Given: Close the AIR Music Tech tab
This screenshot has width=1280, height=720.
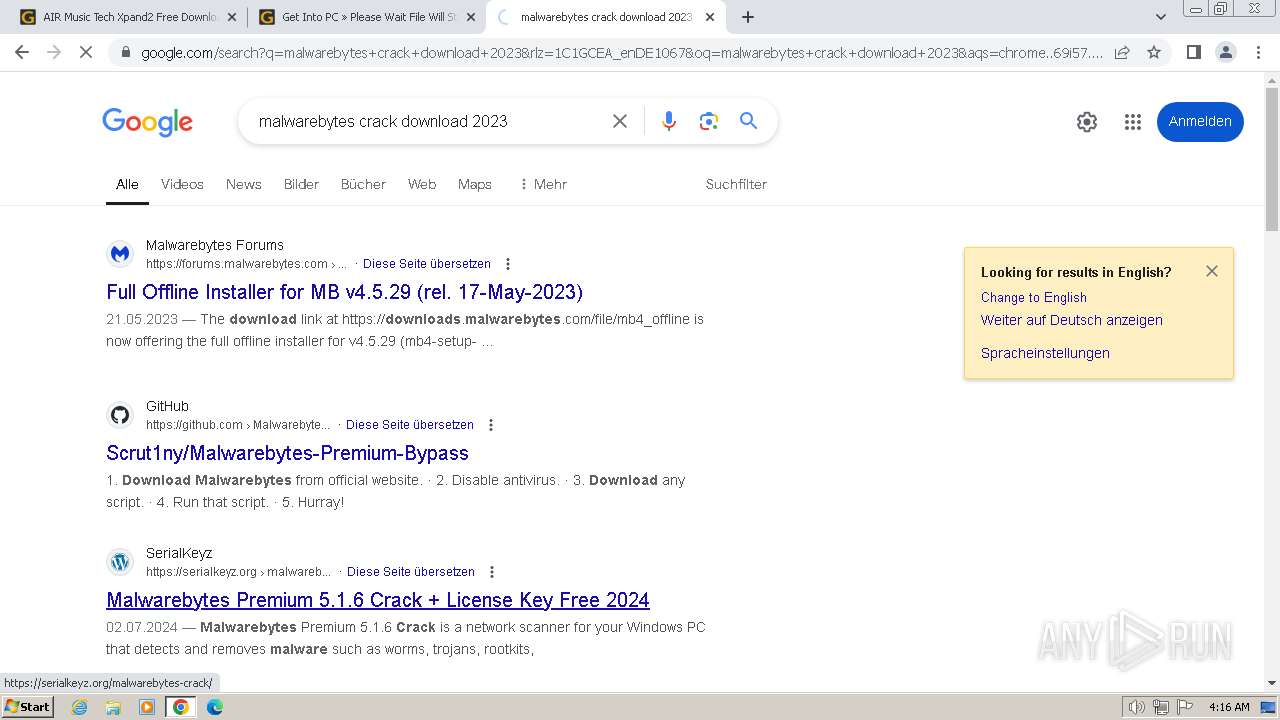Looking at the screenshot, I should click(232, 17).
